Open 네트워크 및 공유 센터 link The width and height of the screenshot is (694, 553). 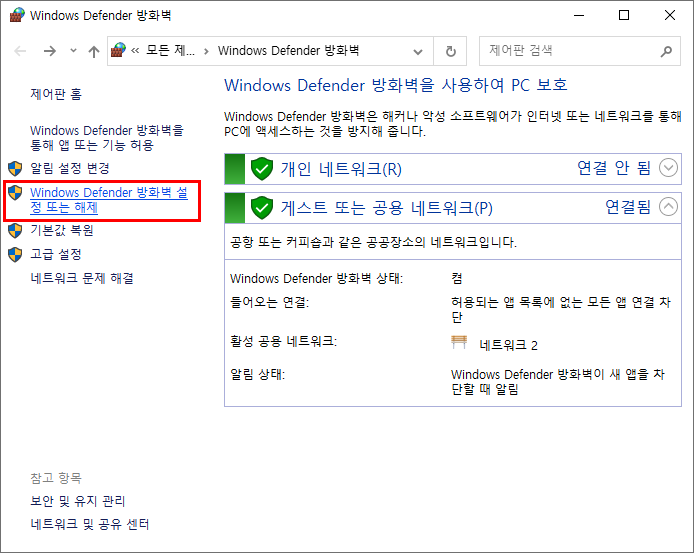[x=90, y=524]
